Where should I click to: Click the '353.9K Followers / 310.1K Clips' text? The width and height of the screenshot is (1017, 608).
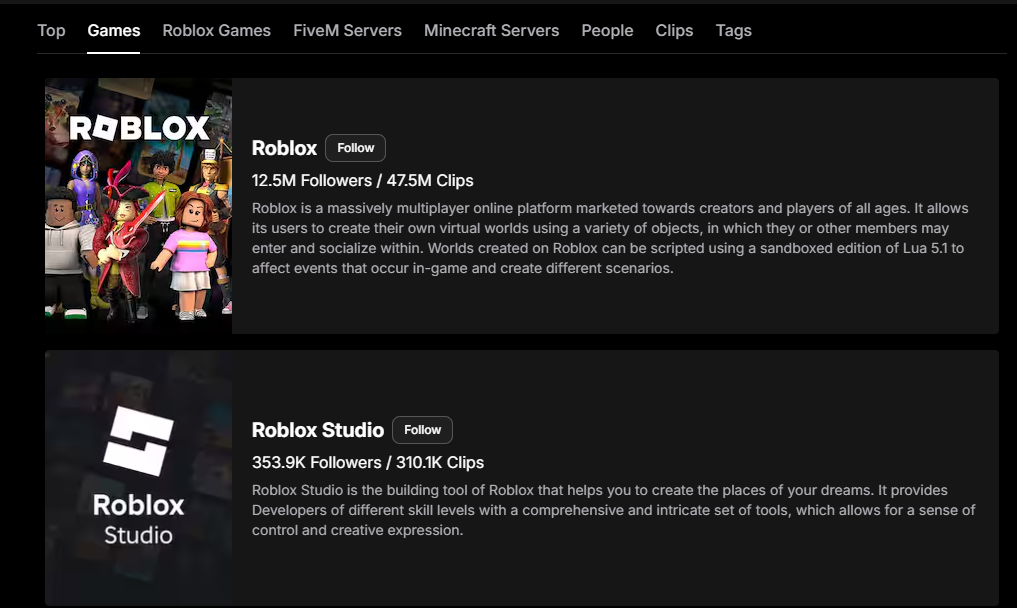[368, 462]
